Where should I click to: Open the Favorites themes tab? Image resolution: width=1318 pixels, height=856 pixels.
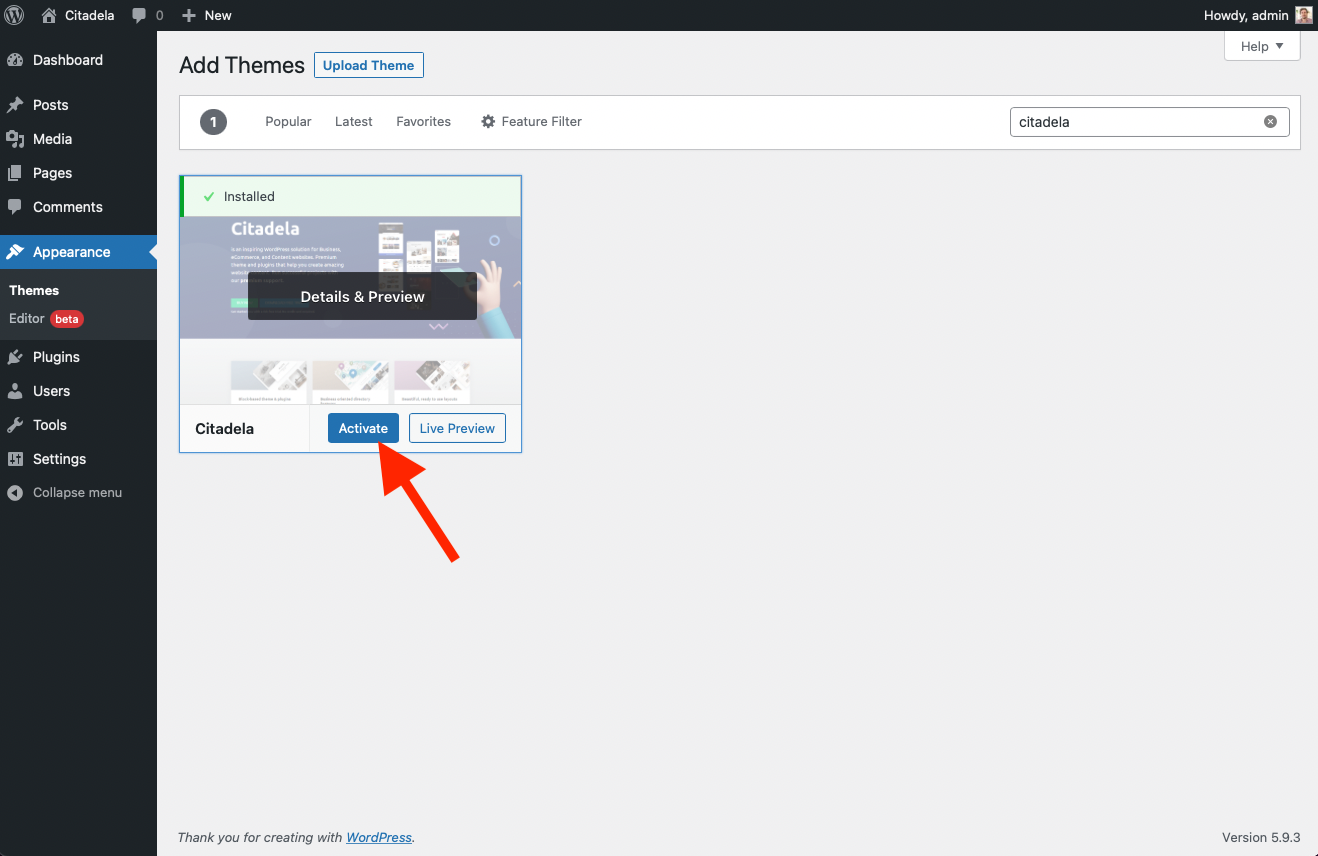pos(423,122)
